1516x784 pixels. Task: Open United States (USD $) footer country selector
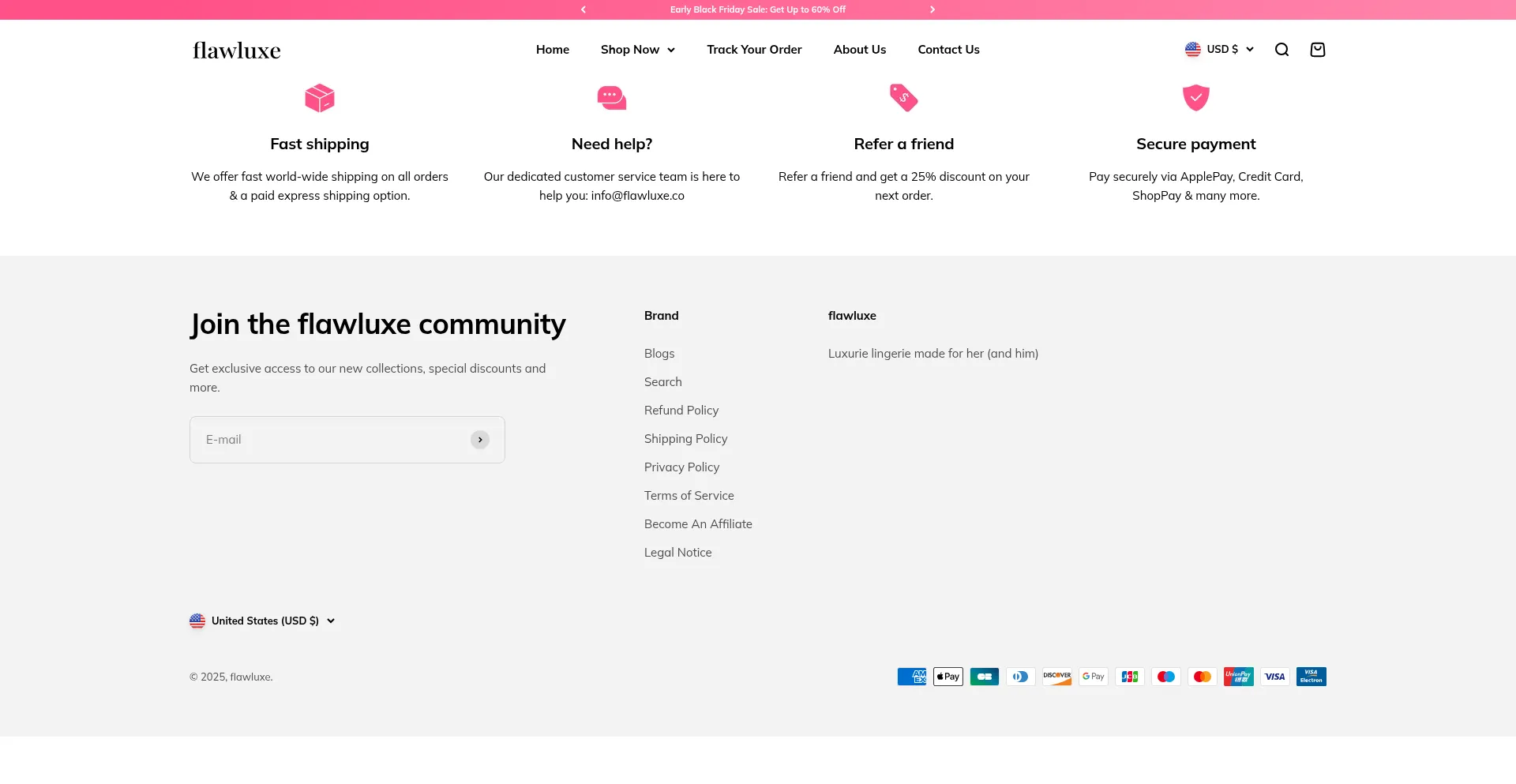click(x=262, y=621)
